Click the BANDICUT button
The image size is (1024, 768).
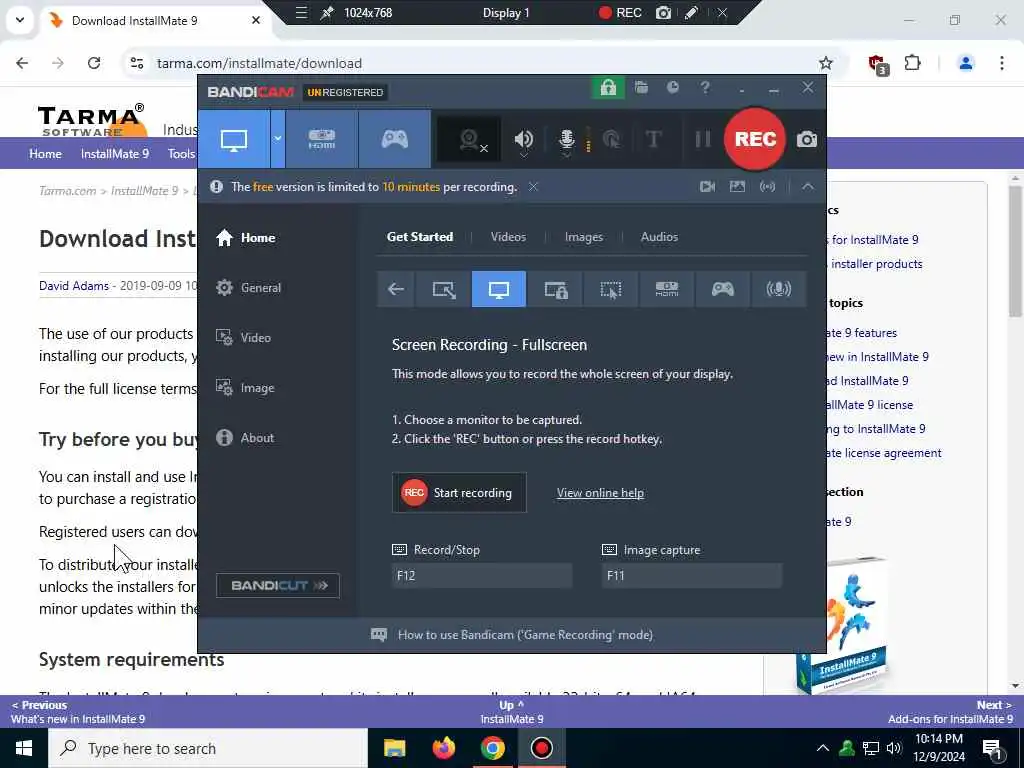pyautogui.click(x=278, y=585)
